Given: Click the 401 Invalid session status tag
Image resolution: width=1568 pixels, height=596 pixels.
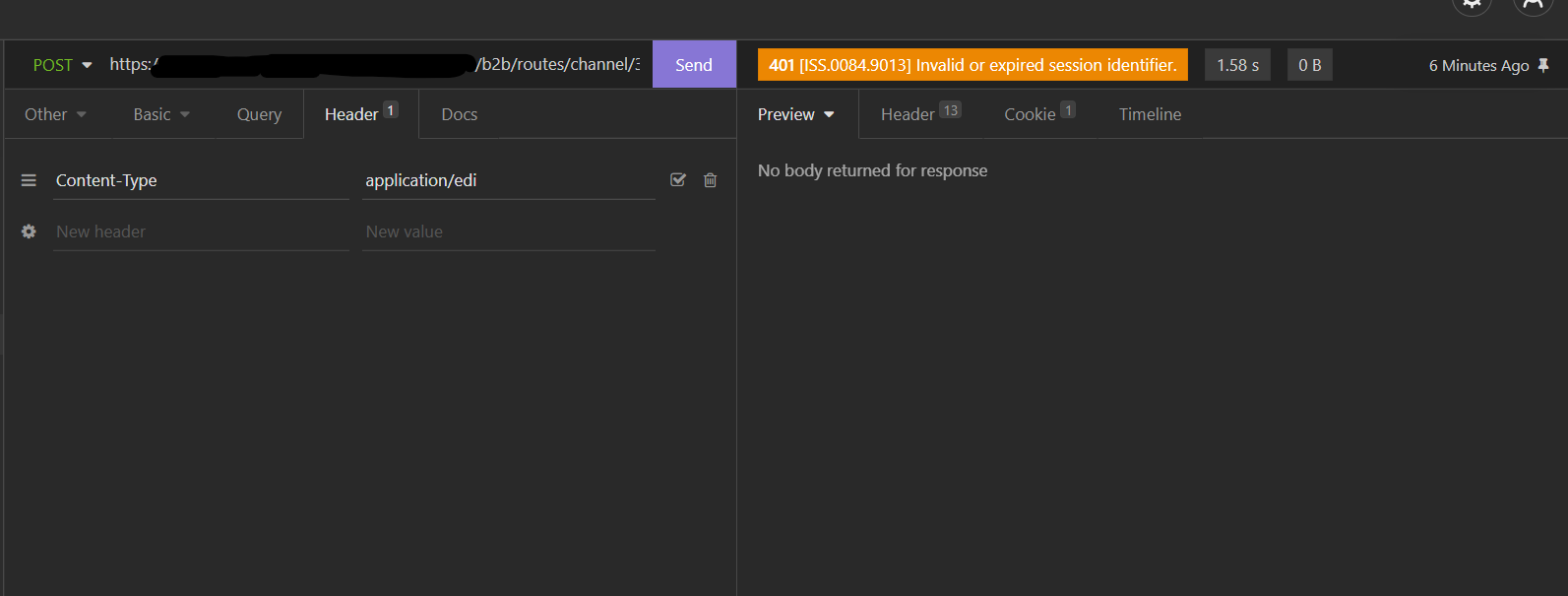Looking at the screenshot, I should pos(972,65).
